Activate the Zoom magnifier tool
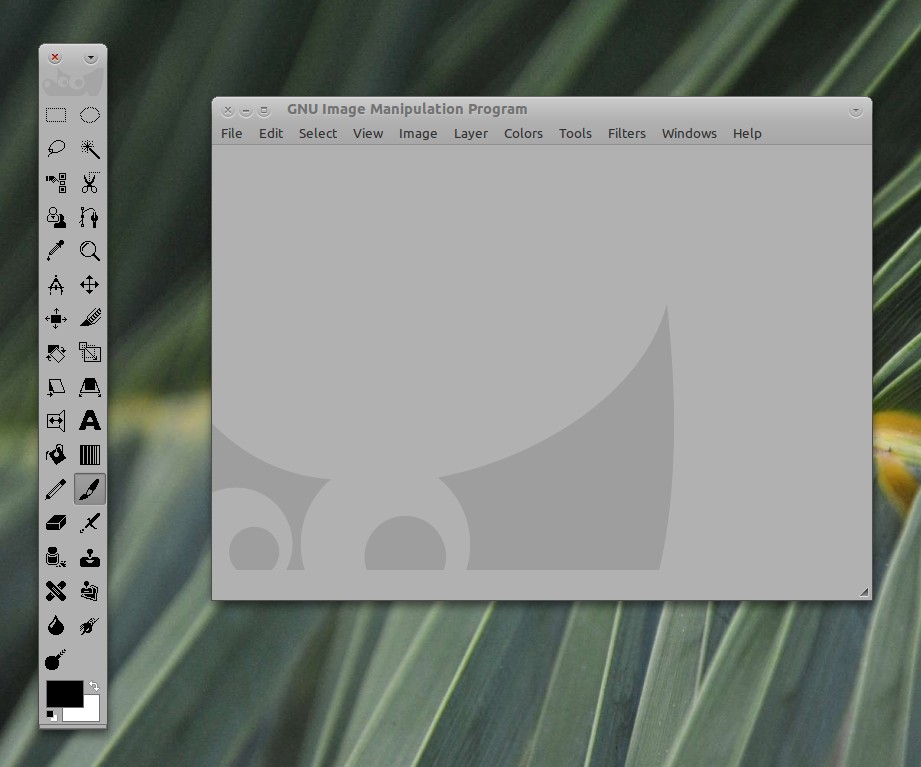The image size is (921, 767). tap(90, 251)
